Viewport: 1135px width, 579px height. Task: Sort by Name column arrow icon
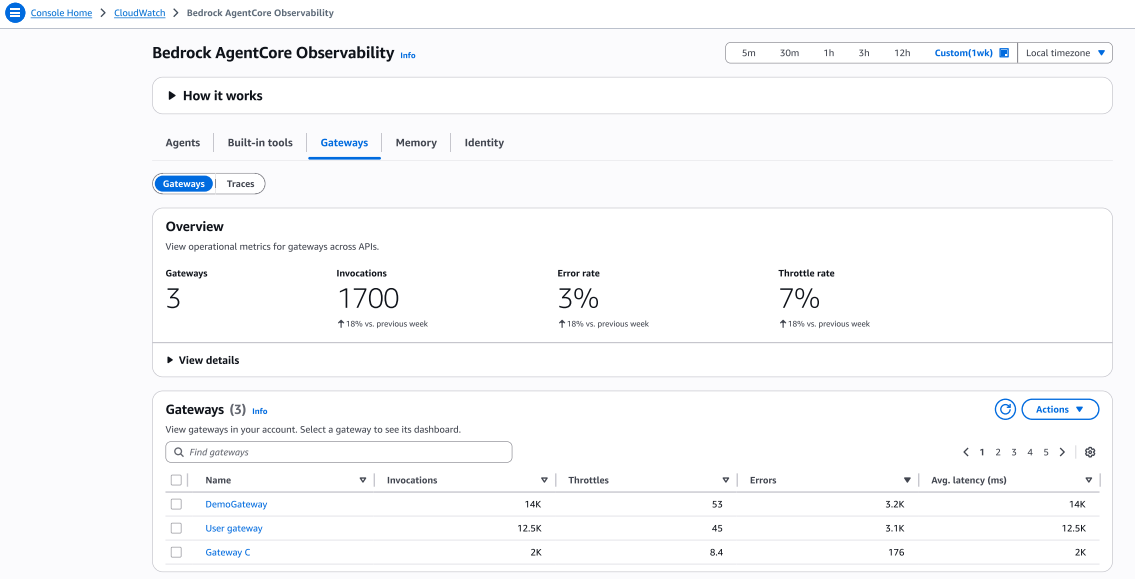(x=362, y=480)
